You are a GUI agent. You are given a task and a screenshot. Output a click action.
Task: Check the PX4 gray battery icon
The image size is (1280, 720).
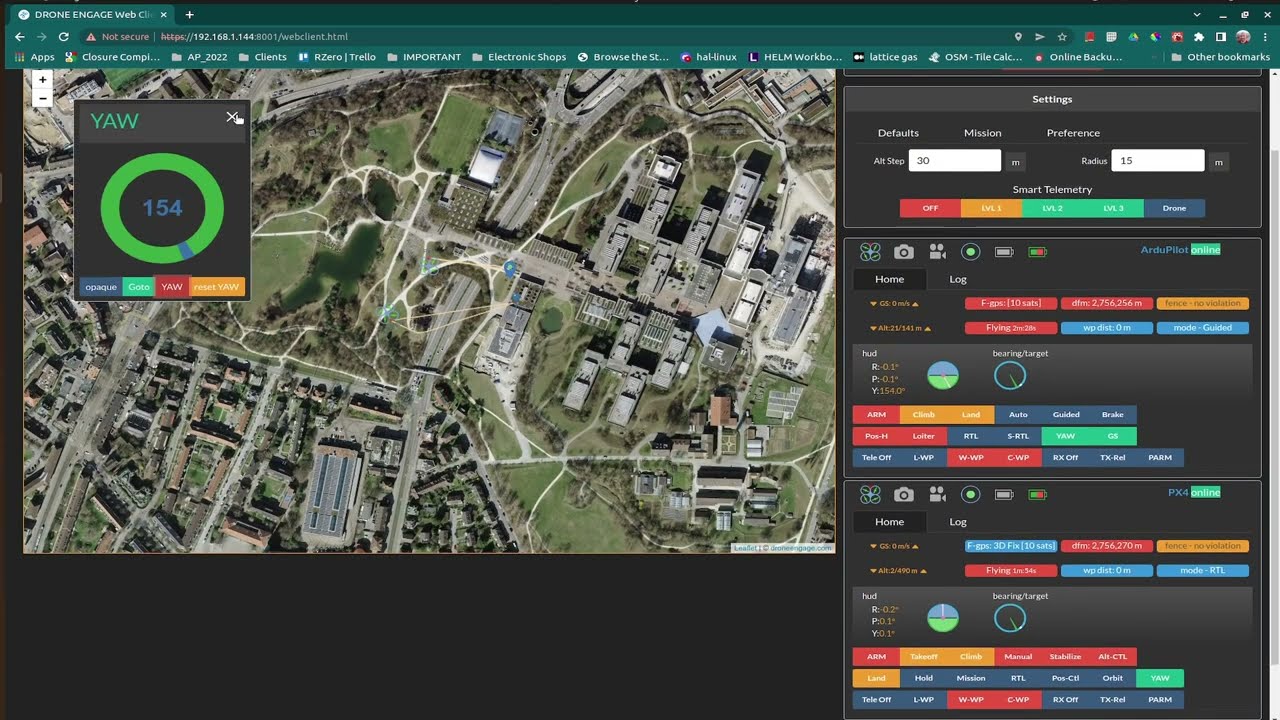pyautogui.click(x=1004, y=495)
